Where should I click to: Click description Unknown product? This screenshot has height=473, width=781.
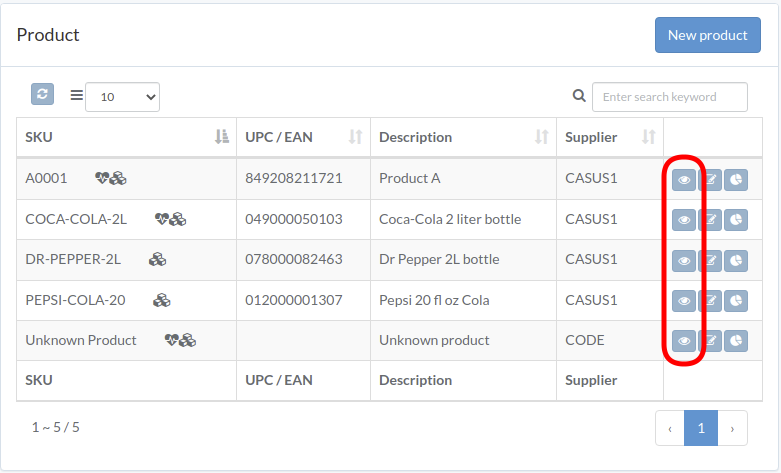434,340
